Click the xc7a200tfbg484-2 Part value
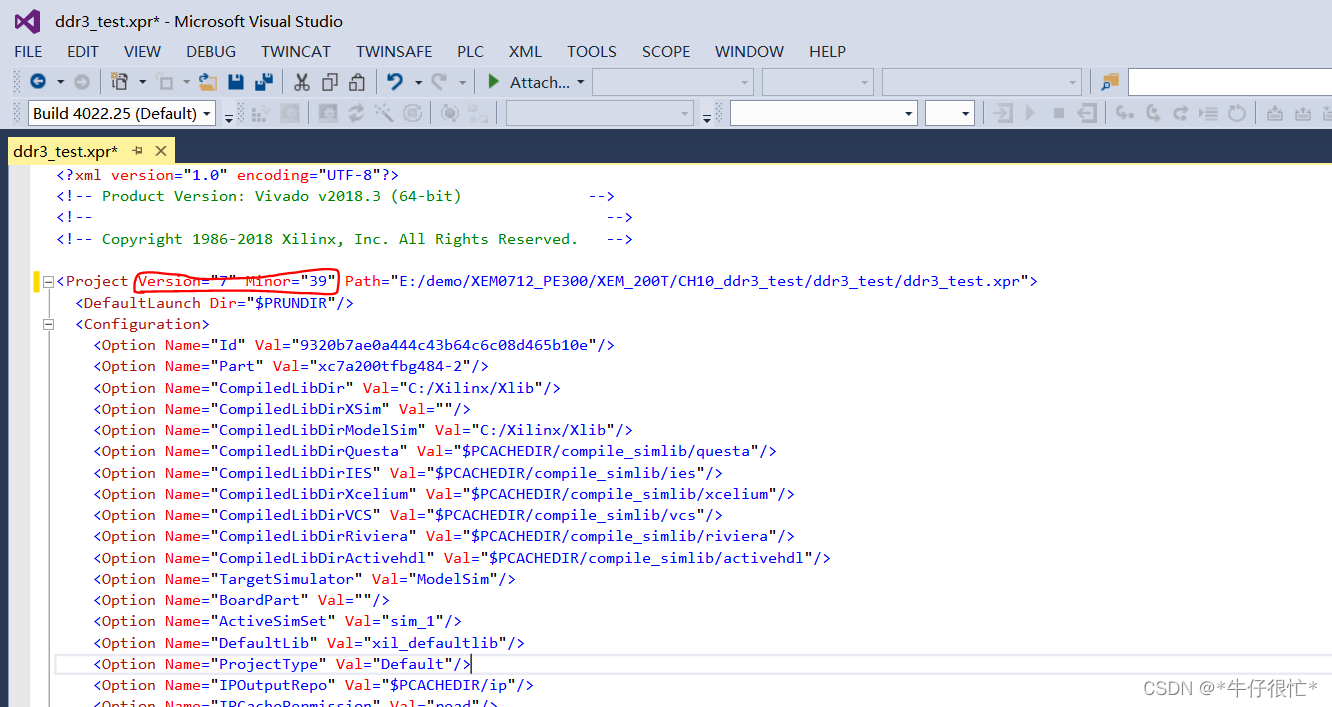Image resolution: width=1332 pixels, height=707 pixels. click(x=389, y=366)
